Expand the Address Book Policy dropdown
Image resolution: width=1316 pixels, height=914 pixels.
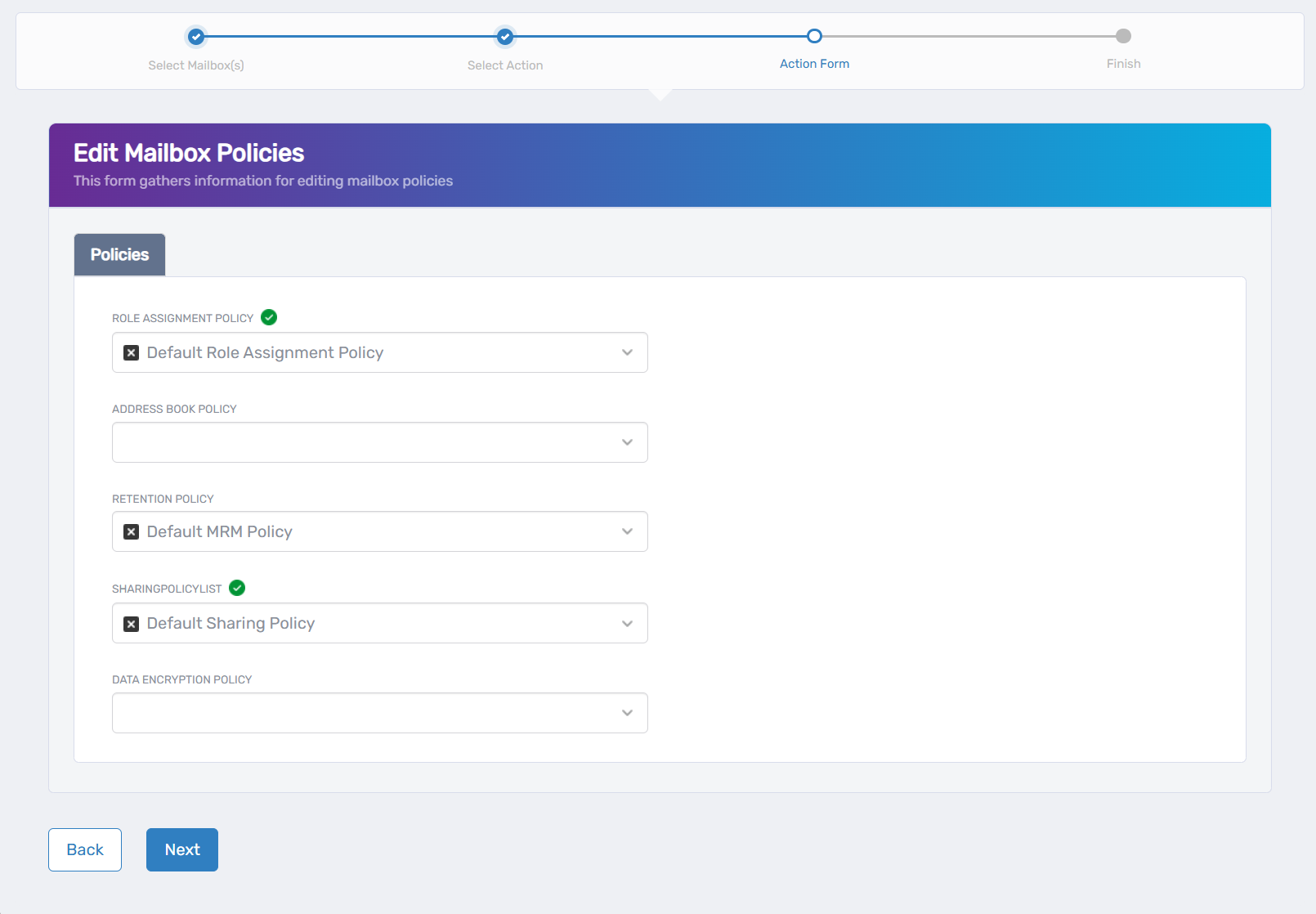pos(627,441)
